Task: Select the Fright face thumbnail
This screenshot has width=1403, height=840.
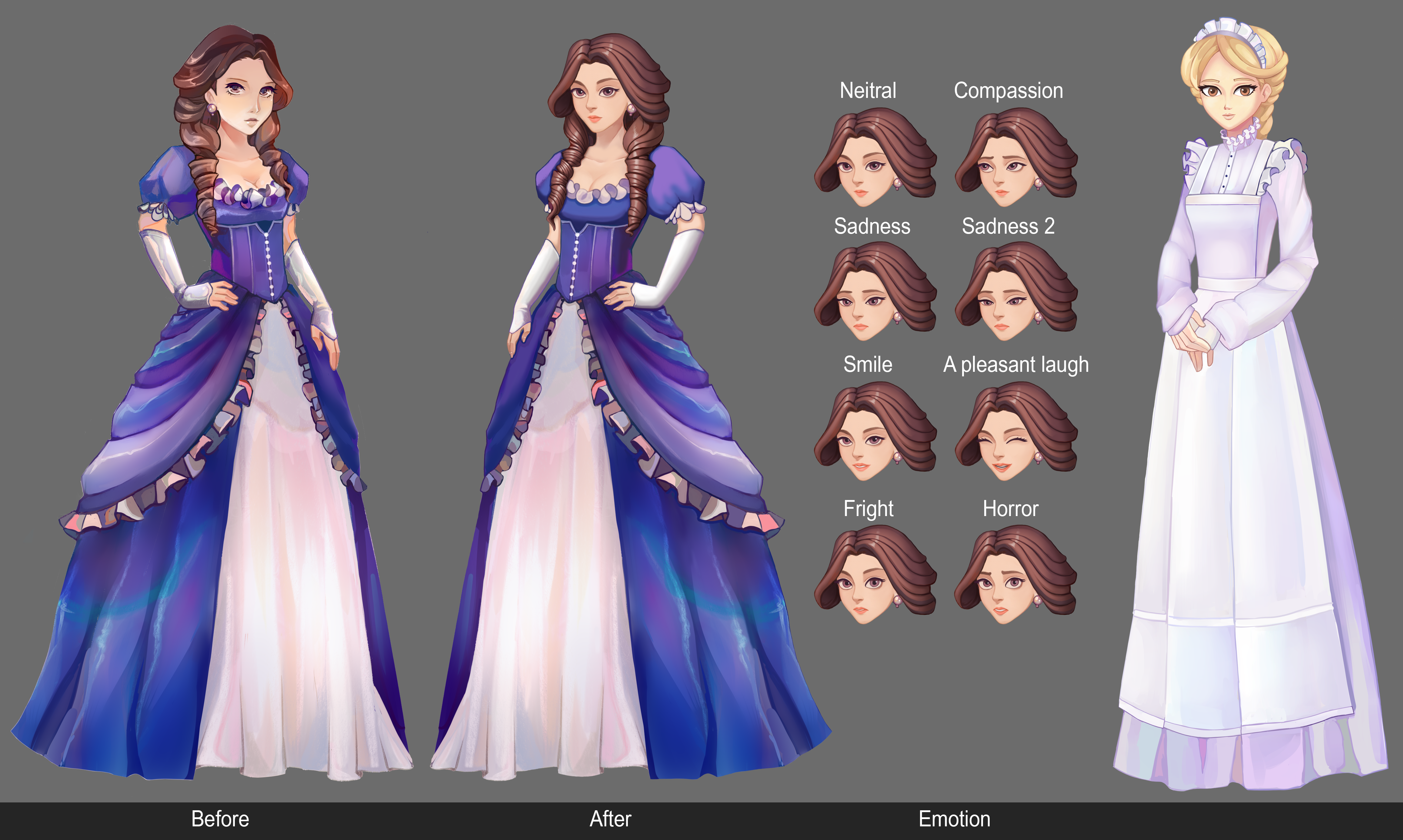Action: coord(875,575)
